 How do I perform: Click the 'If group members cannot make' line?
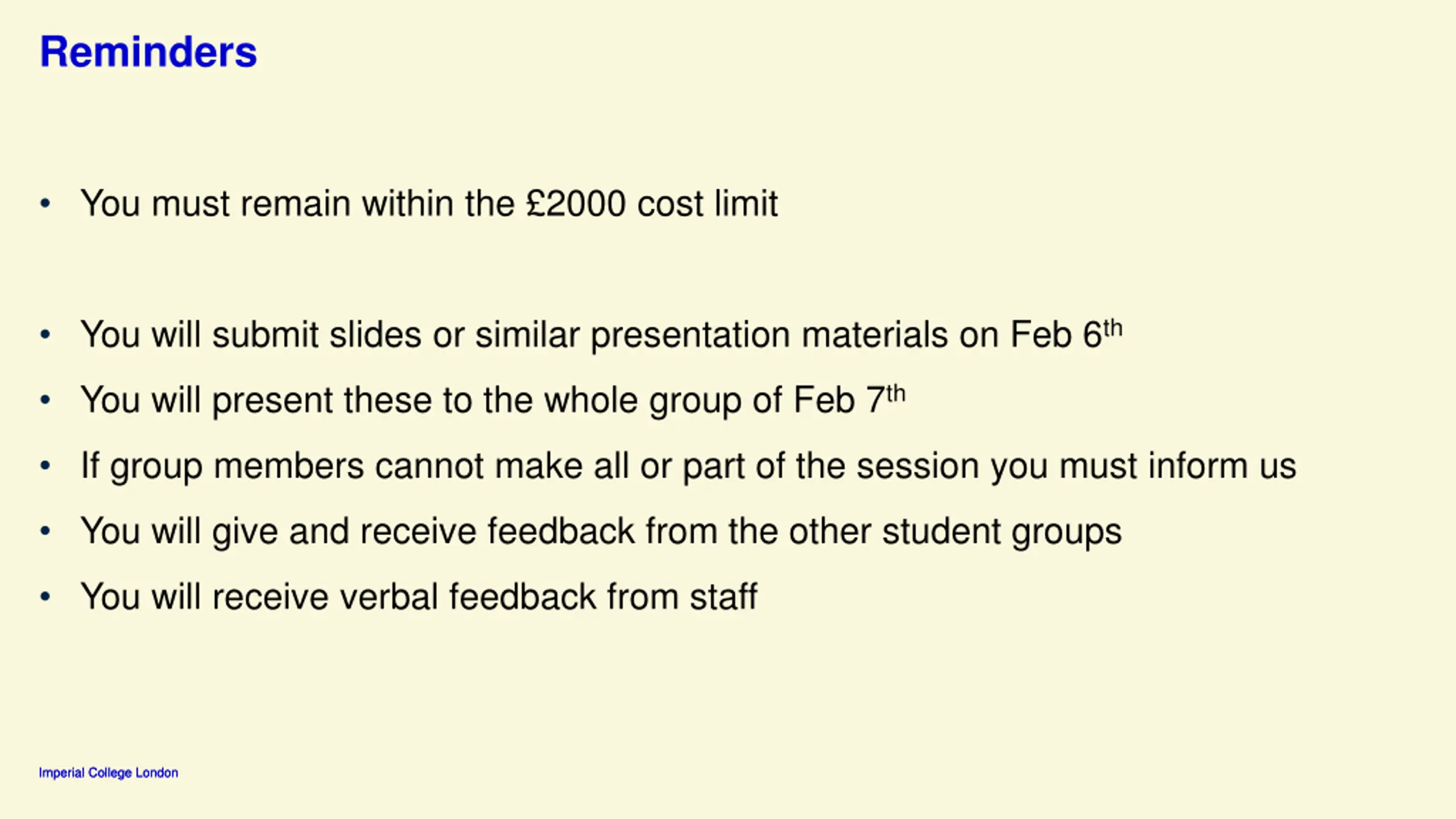tap(689, 466)
